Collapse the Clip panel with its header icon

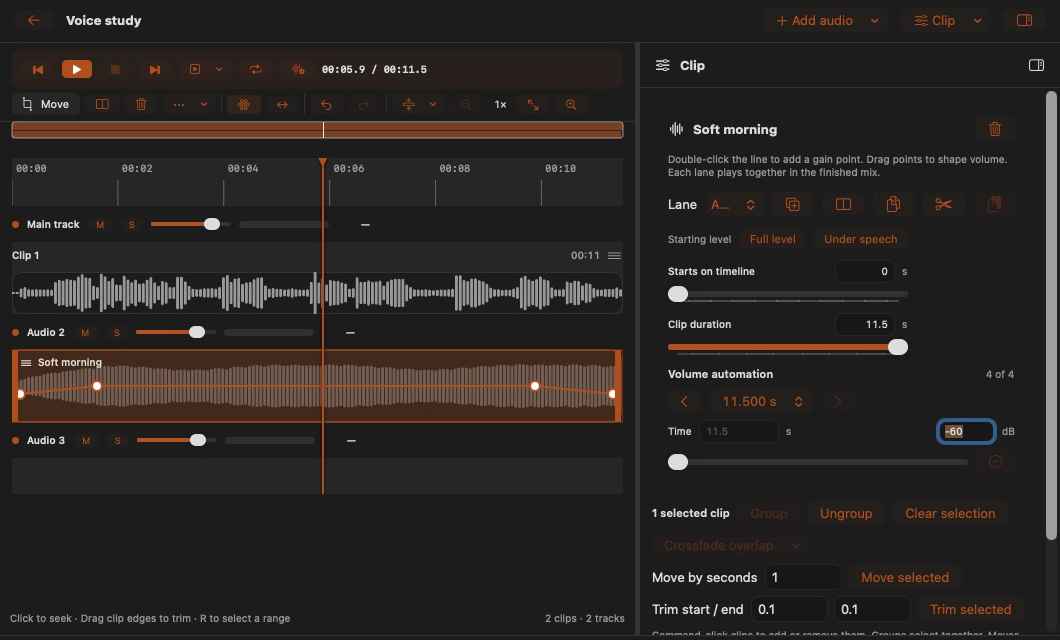1036,65
